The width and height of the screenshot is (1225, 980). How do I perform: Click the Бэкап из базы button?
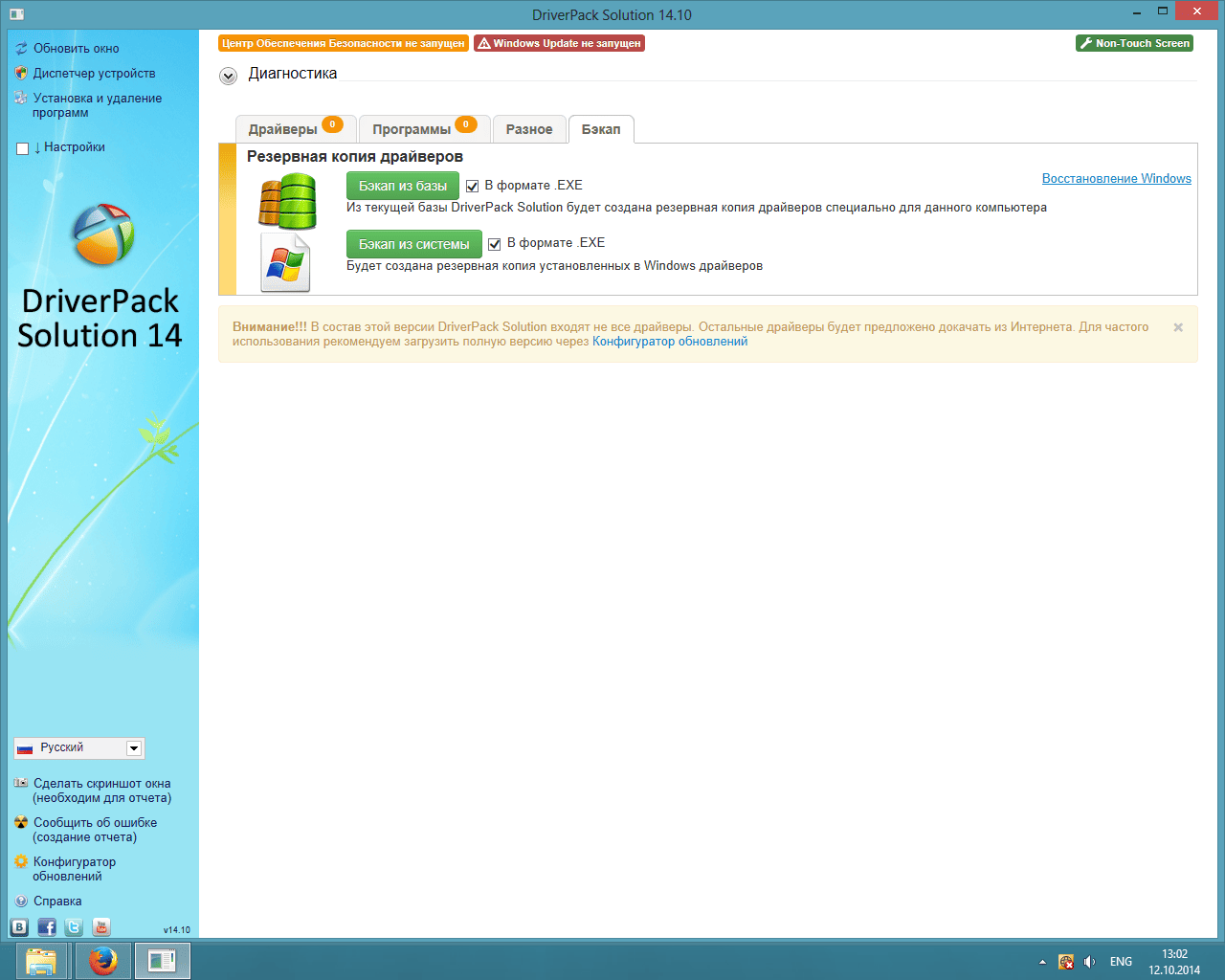(x=403, y=186)
